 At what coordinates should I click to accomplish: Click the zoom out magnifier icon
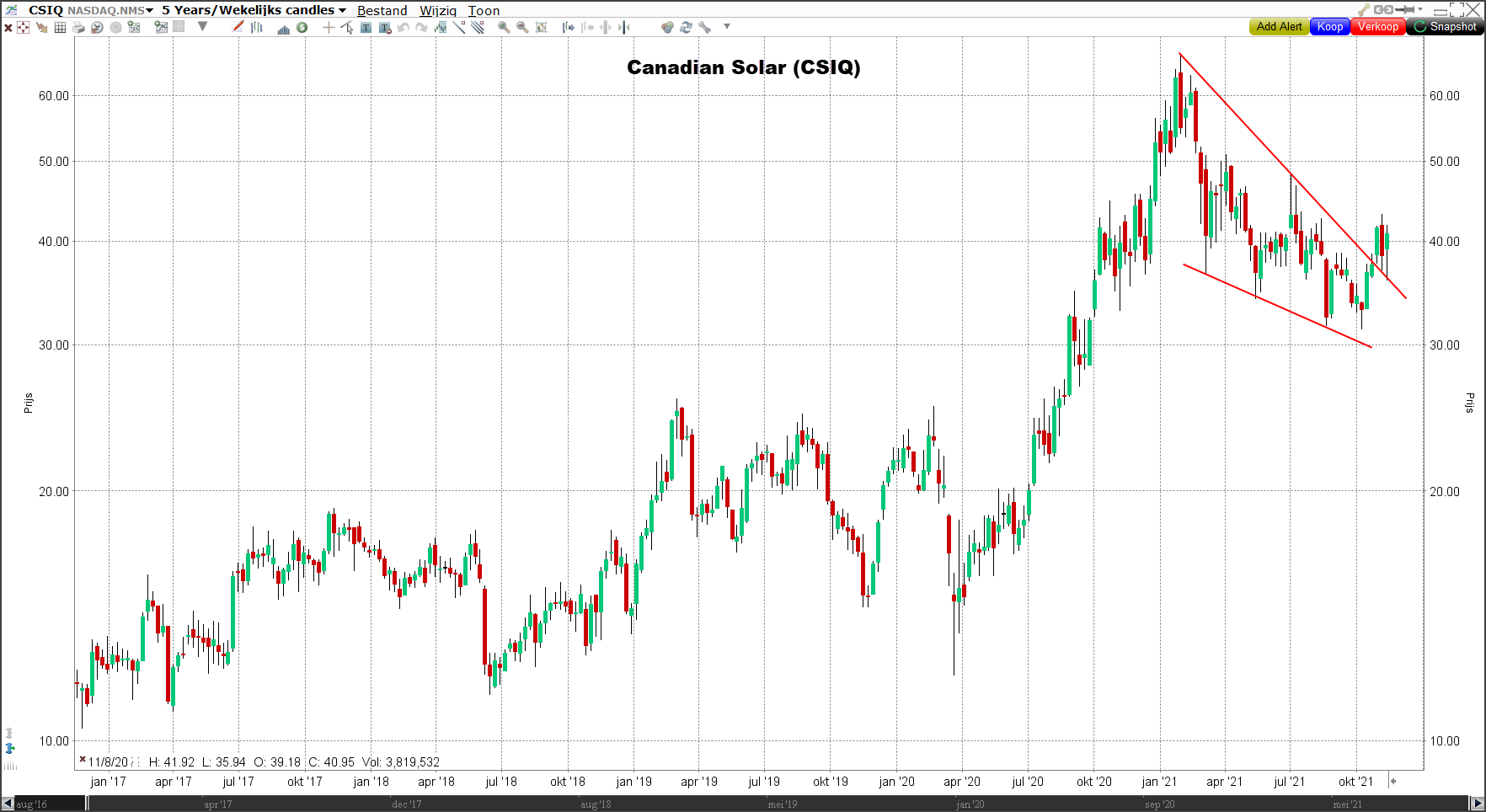coord(522,27)
